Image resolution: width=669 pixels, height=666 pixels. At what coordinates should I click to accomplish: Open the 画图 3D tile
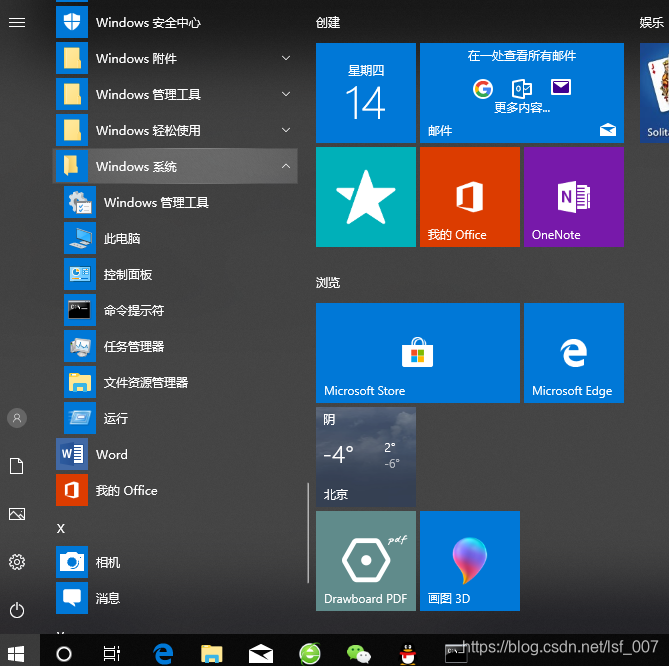coord(470,561)
